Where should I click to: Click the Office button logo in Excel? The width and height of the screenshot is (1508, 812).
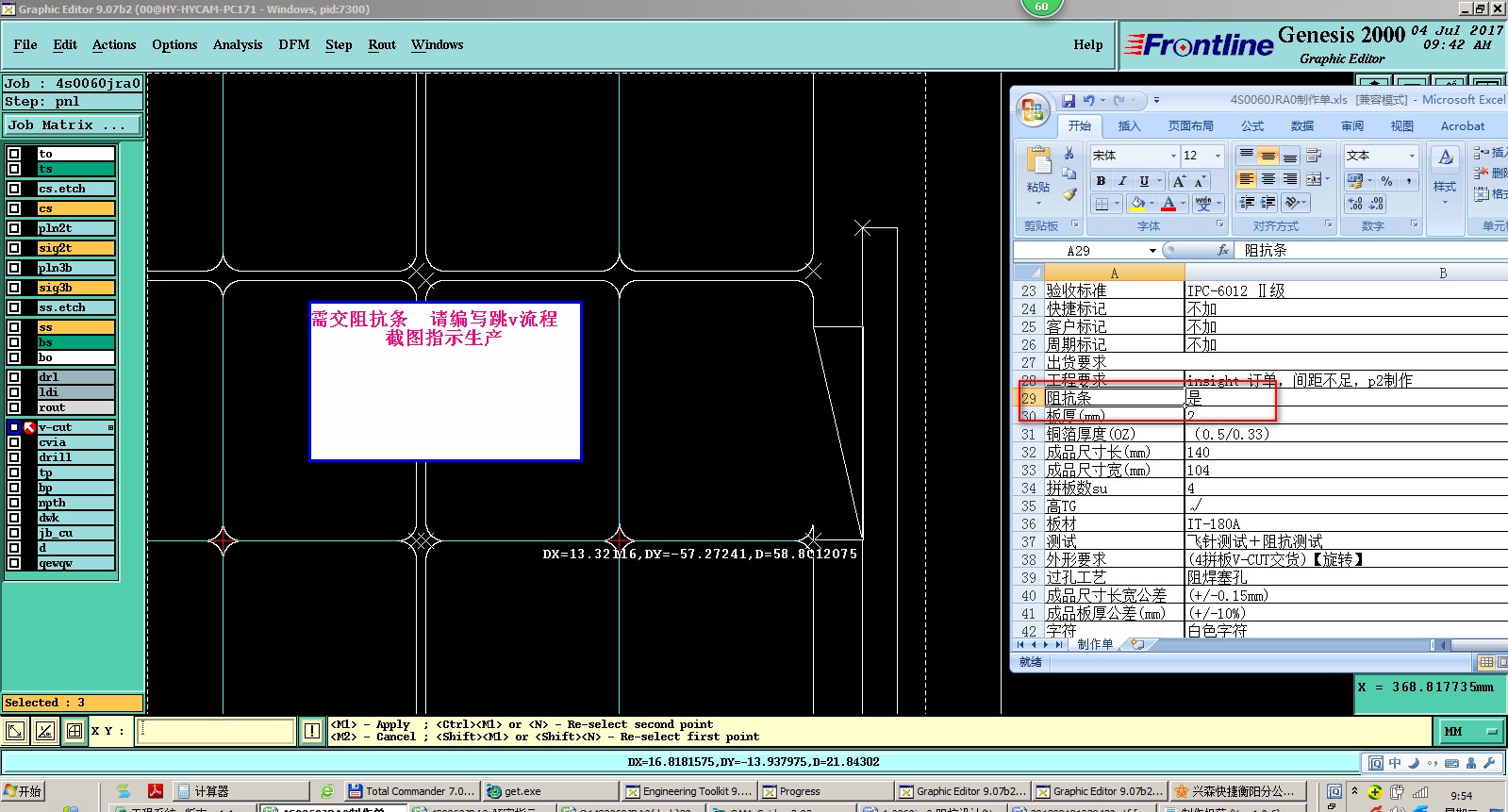click(x=1033, y=110)
